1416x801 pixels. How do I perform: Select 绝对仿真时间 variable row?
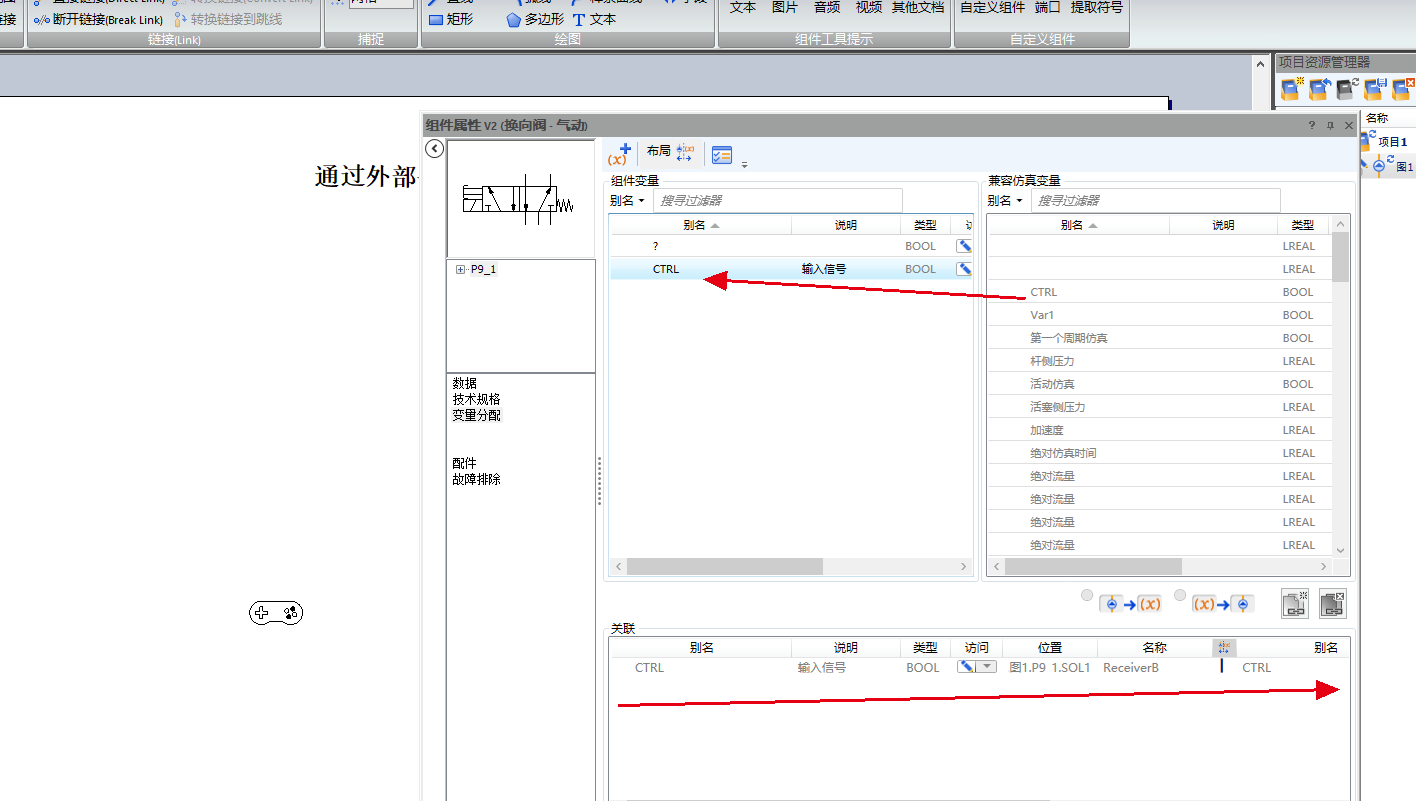(x=1160, y=453)
